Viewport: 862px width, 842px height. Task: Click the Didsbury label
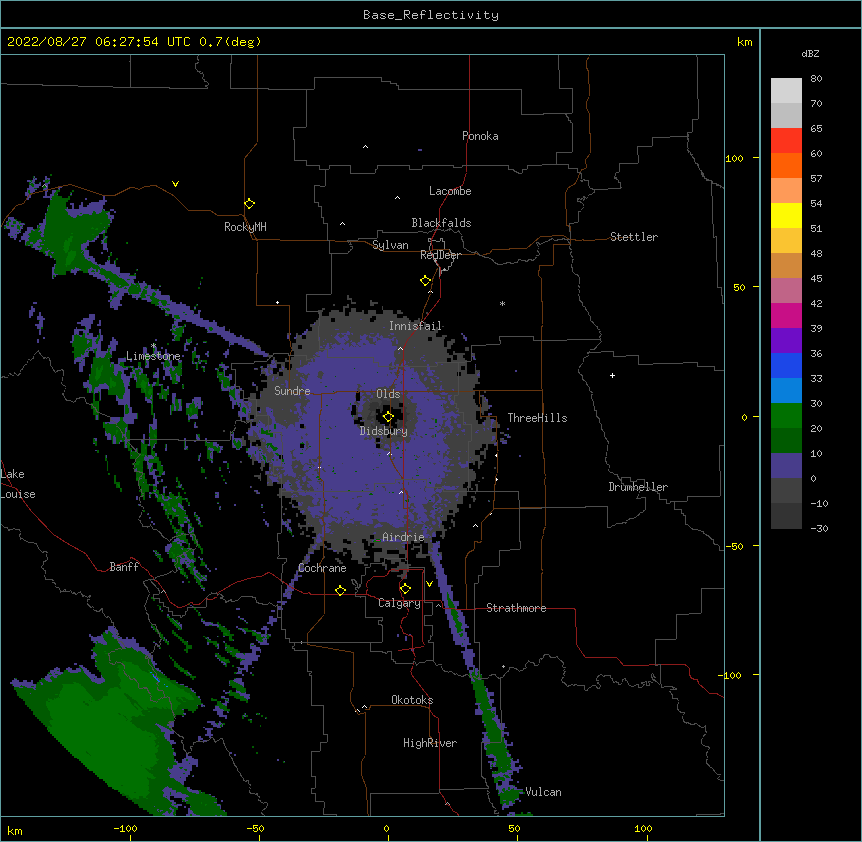click(384, 431)
